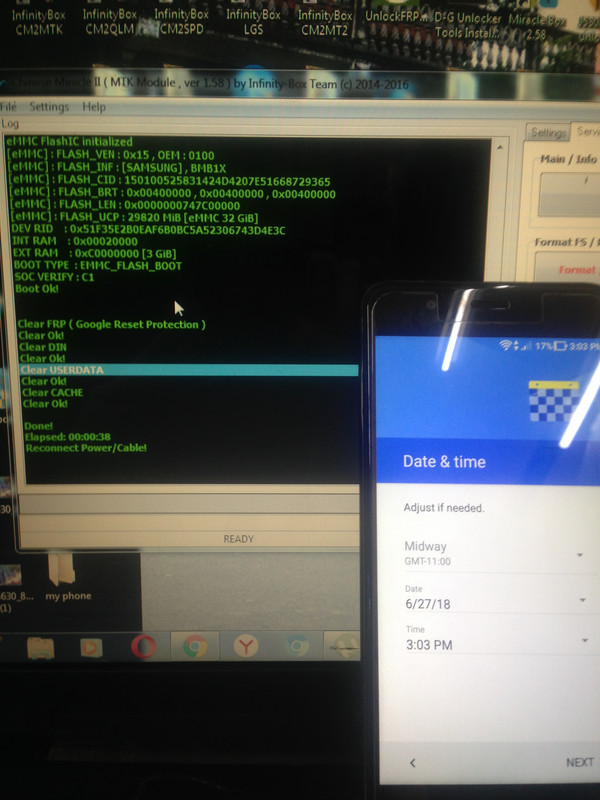
Task: Open the UnlockFRP desktop shortcut
Action: click(x=395, y=16)
